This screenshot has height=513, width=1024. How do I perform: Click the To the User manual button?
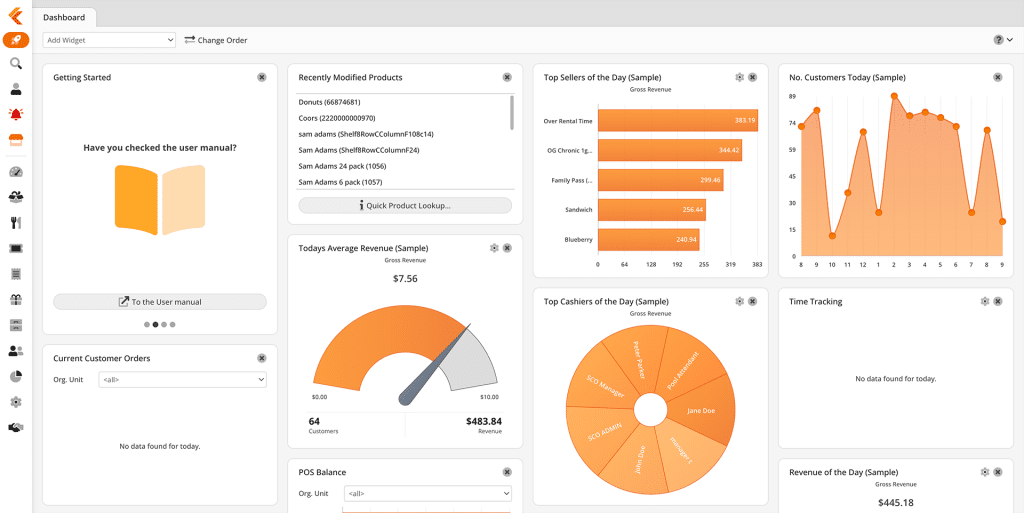160,302
